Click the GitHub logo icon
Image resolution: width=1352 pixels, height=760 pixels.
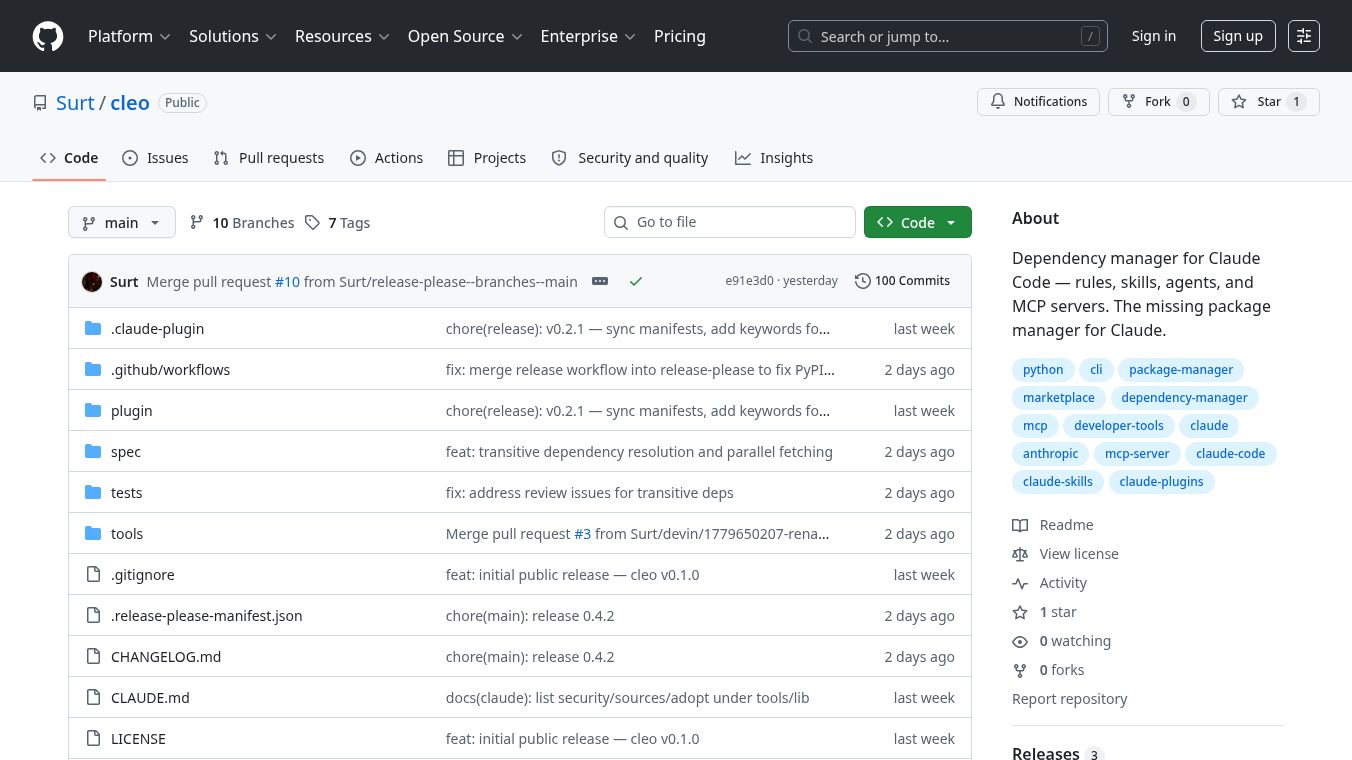click(x=48, y=36)
